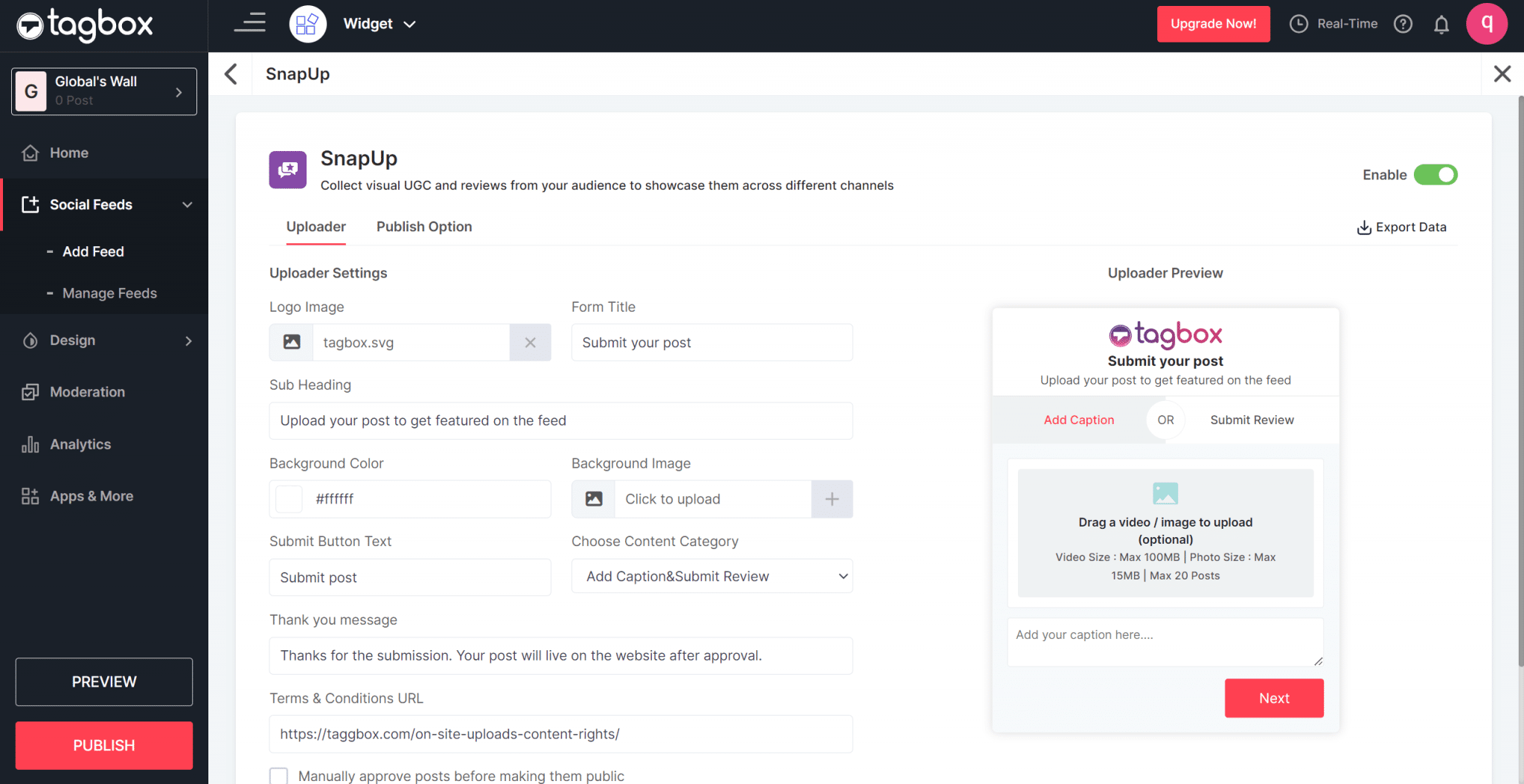Screen dimensions: 1524x784
Task: Click the Upgrade Now! button
Action: point(1213,24)
